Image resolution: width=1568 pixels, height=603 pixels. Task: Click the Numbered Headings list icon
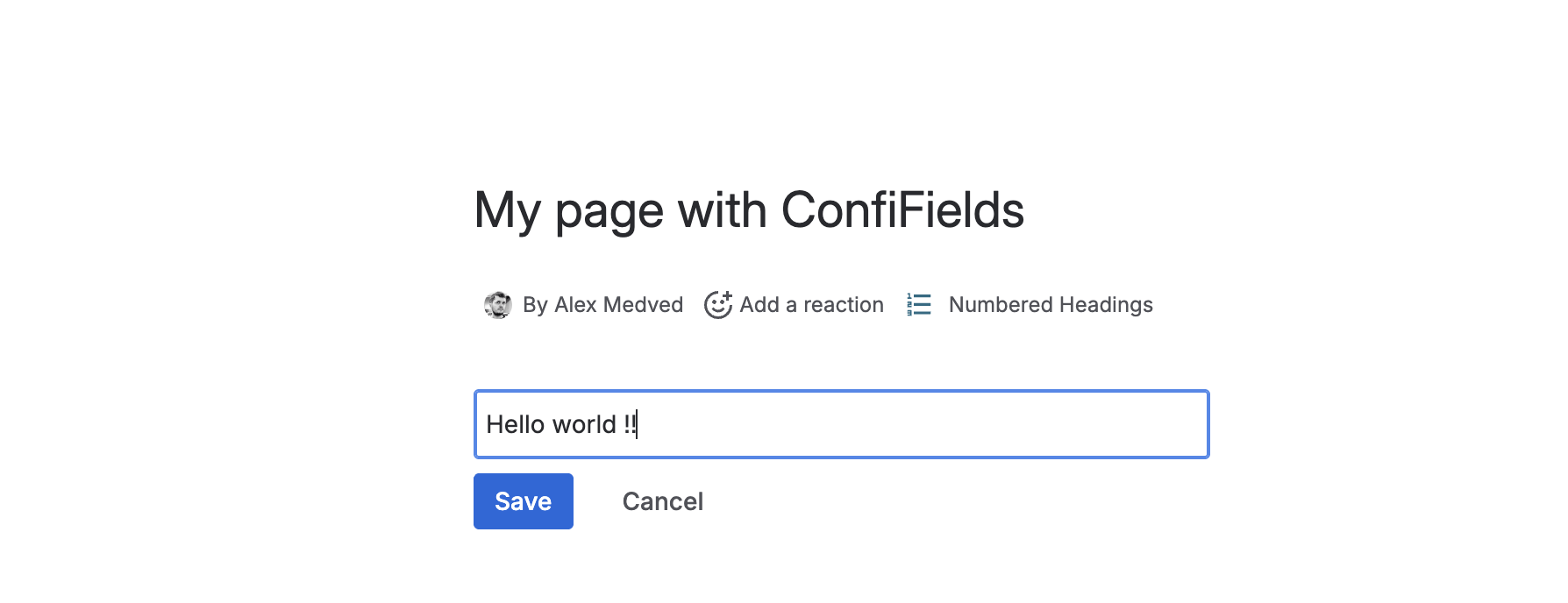click(918, 305)
